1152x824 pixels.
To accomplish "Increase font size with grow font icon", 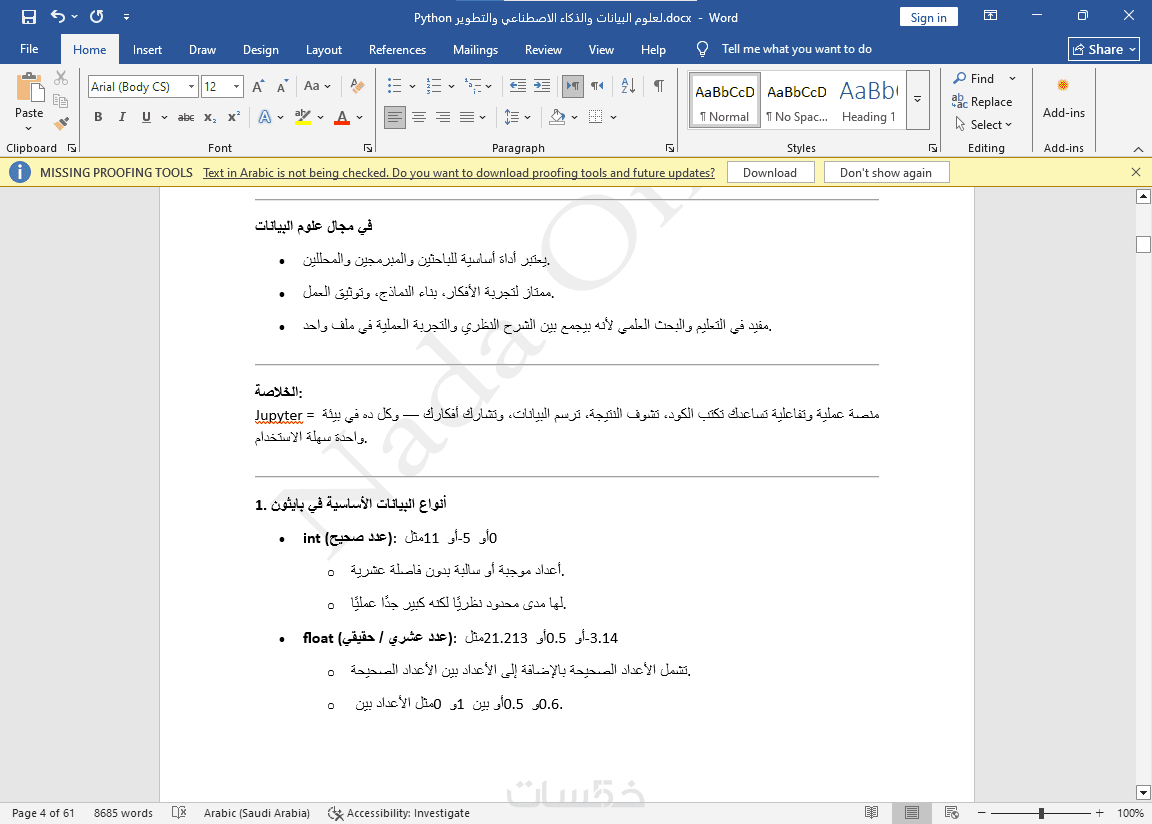I will pyautogui.click(x=258, y=87).
